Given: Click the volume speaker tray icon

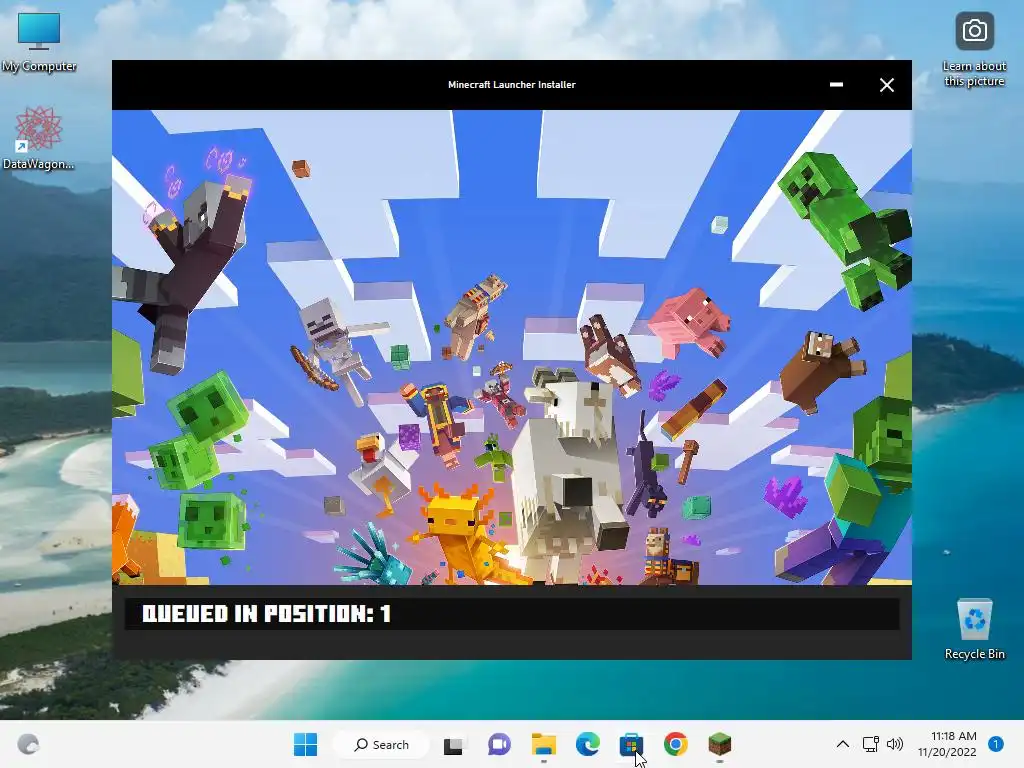Looking at the screenshot, I should [895, 744].
